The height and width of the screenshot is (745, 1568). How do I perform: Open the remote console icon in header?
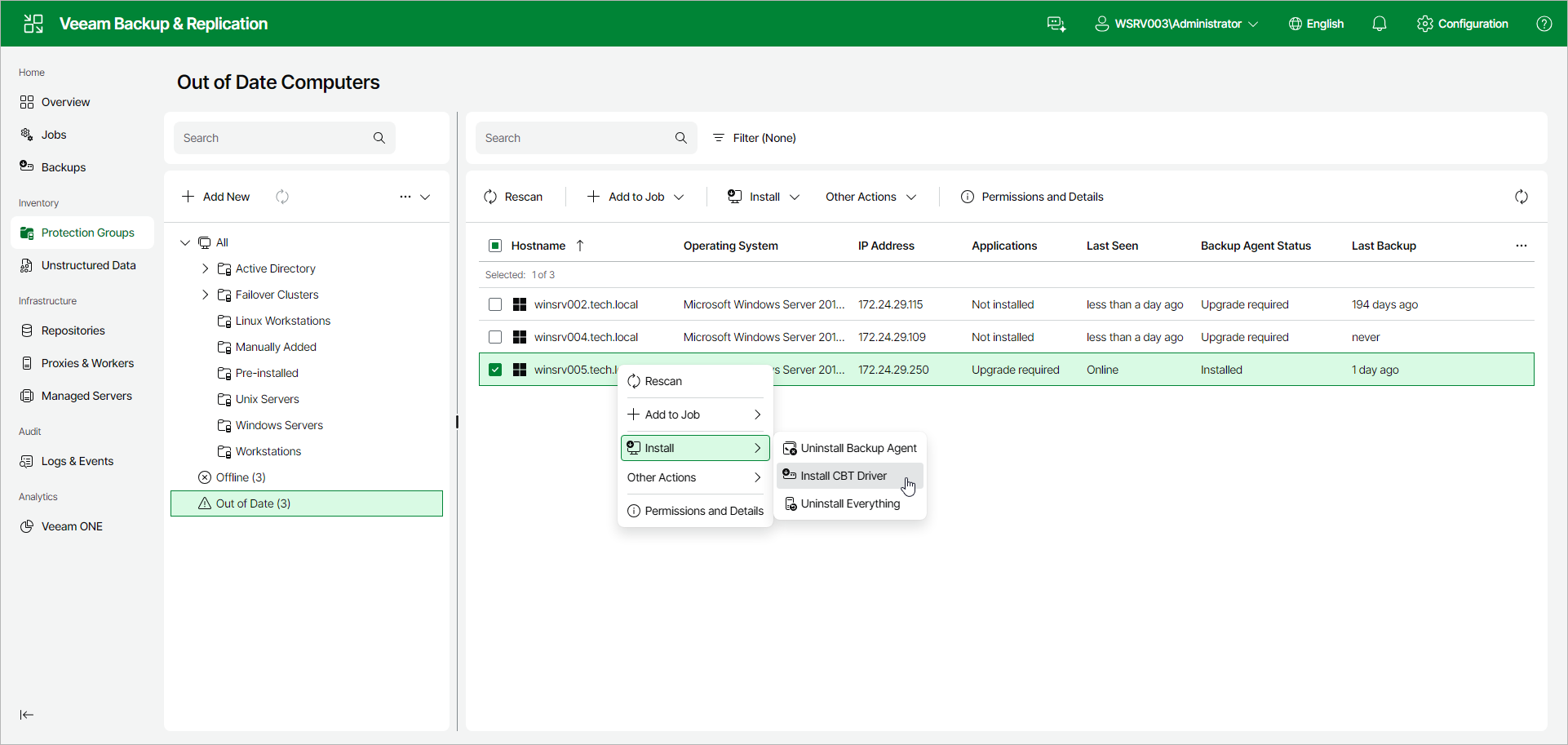click(x=1056, y=24)
